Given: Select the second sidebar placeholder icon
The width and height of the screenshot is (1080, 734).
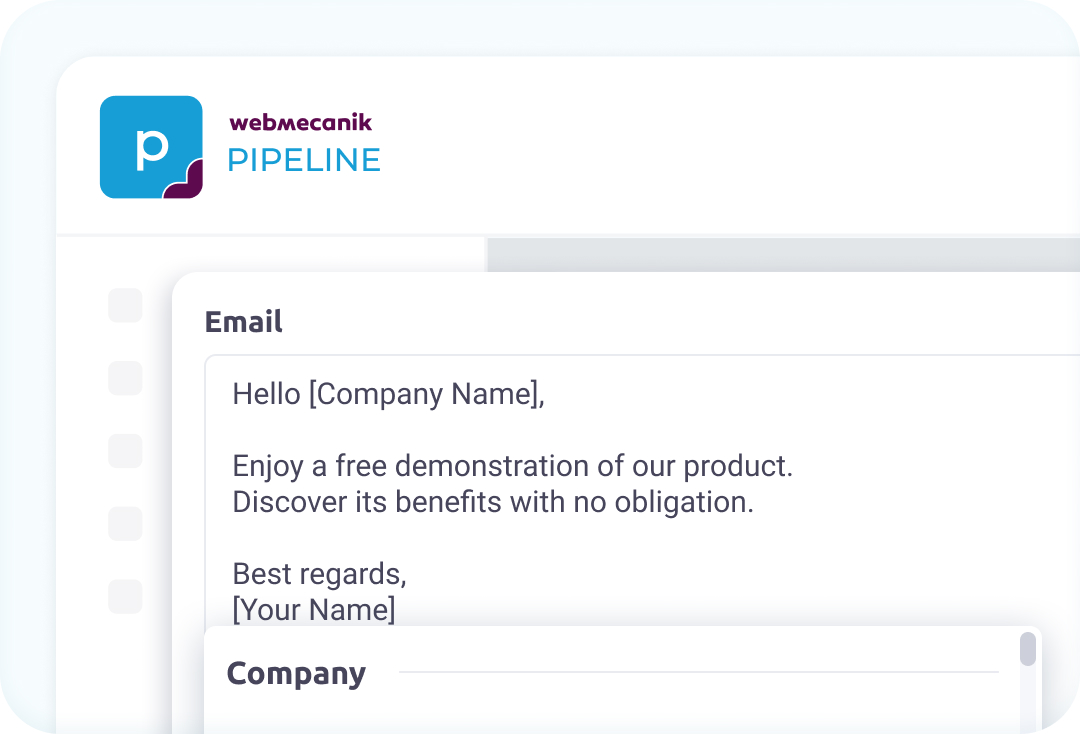Looking at the screenshot, I should (x=125, y=378).
